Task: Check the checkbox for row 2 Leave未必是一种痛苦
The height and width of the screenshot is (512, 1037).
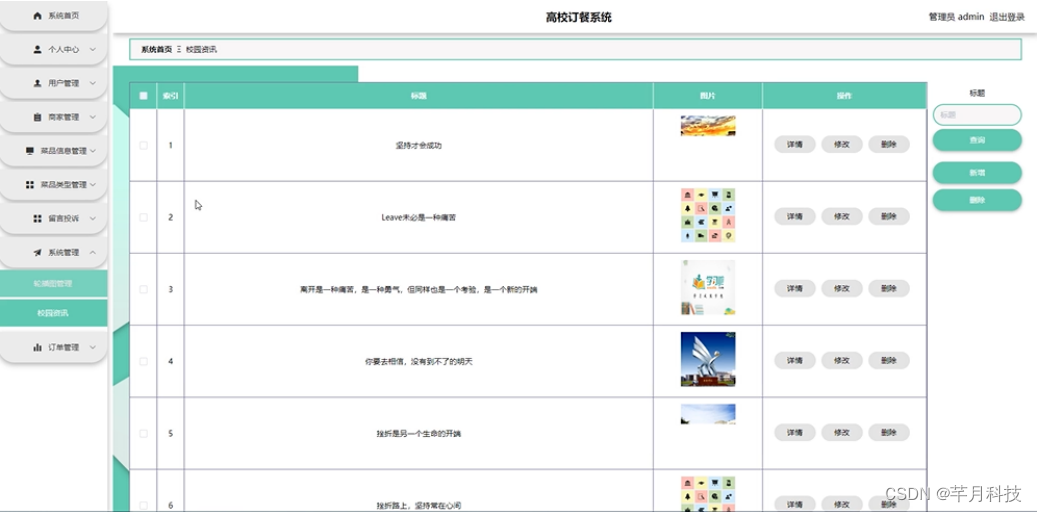Action: click(143, 218)
